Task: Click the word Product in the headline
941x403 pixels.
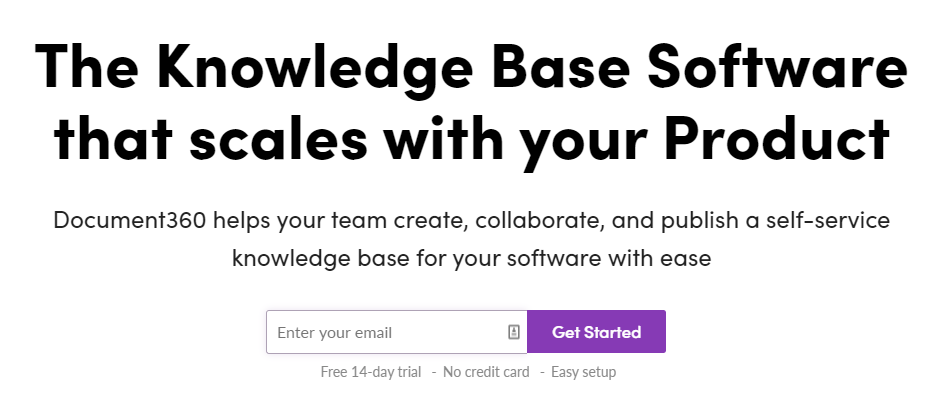Action: coord(777,138)
